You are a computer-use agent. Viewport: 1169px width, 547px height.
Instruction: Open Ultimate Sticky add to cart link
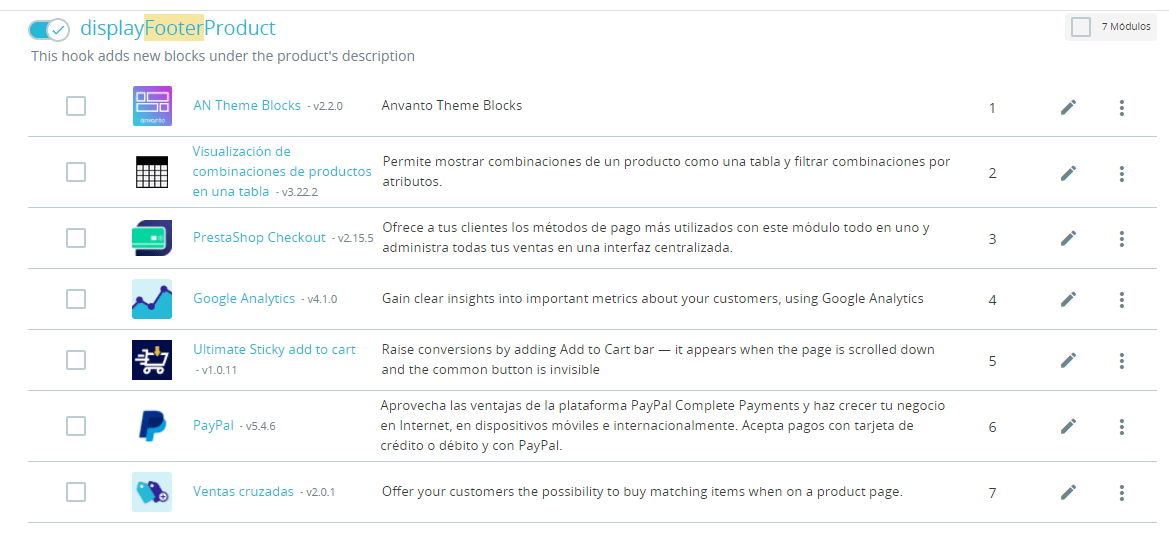click(x=274, y=350)
